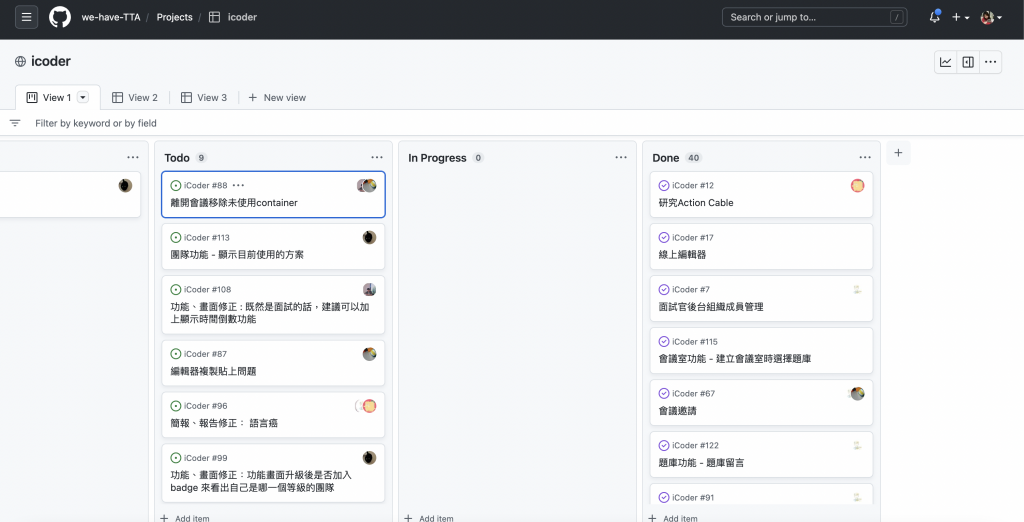Add item to In Progress column
This screenshot has width=1024, height=522.
coord(429,518)
